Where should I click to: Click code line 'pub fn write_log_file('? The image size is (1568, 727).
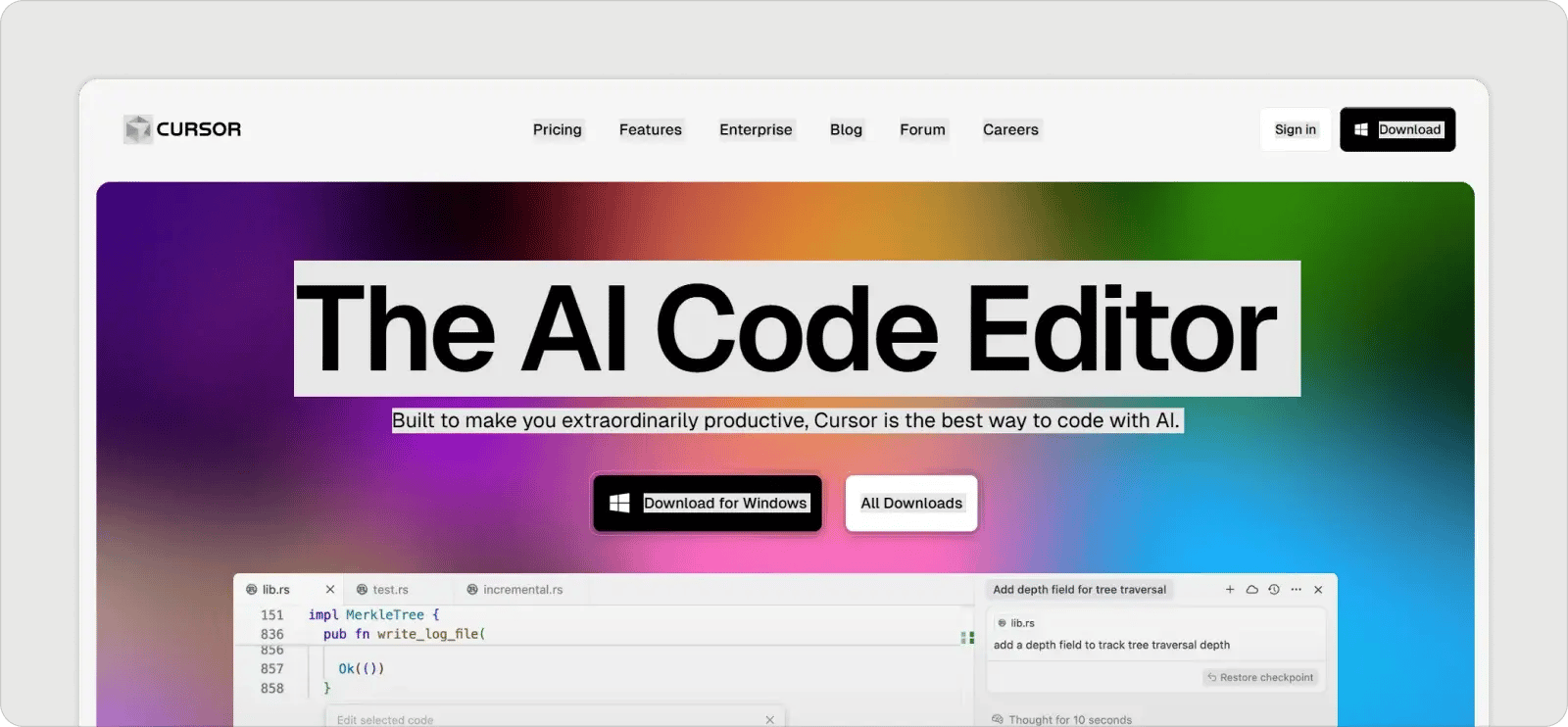click(405, 634)
